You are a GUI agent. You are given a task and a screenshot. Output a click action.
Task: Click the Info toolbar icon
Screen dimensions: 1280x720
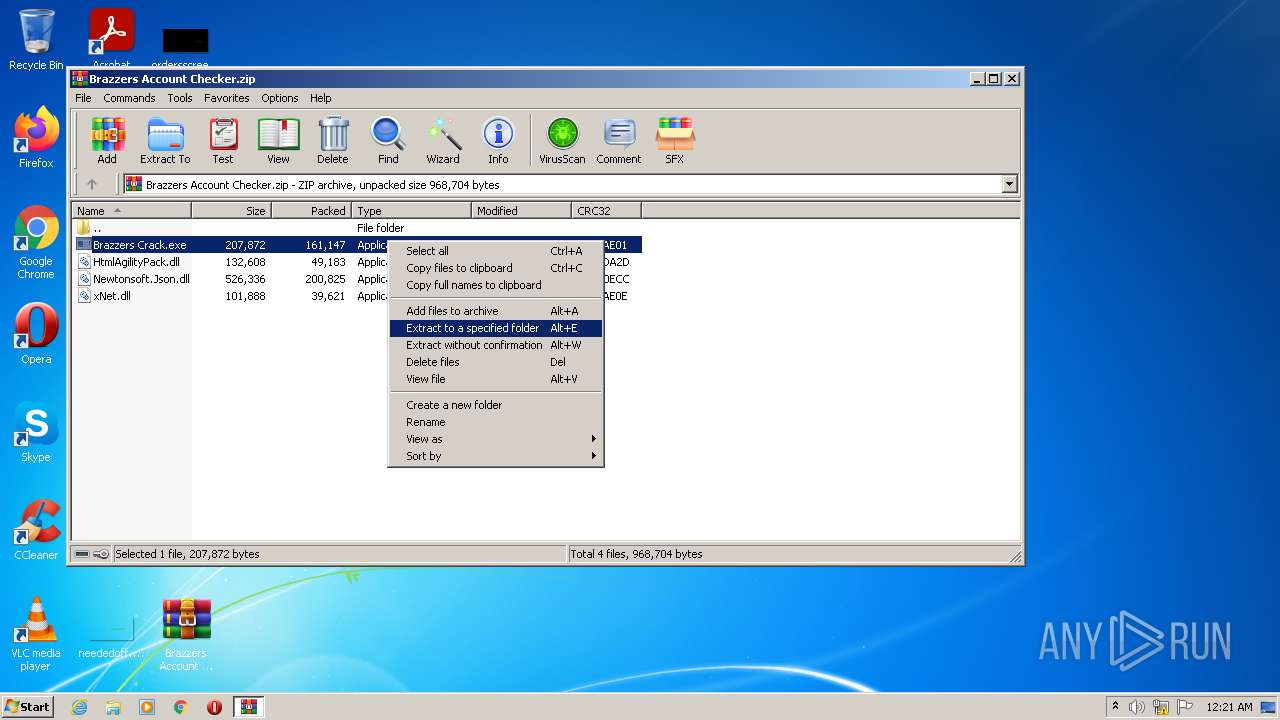(498, 141)
